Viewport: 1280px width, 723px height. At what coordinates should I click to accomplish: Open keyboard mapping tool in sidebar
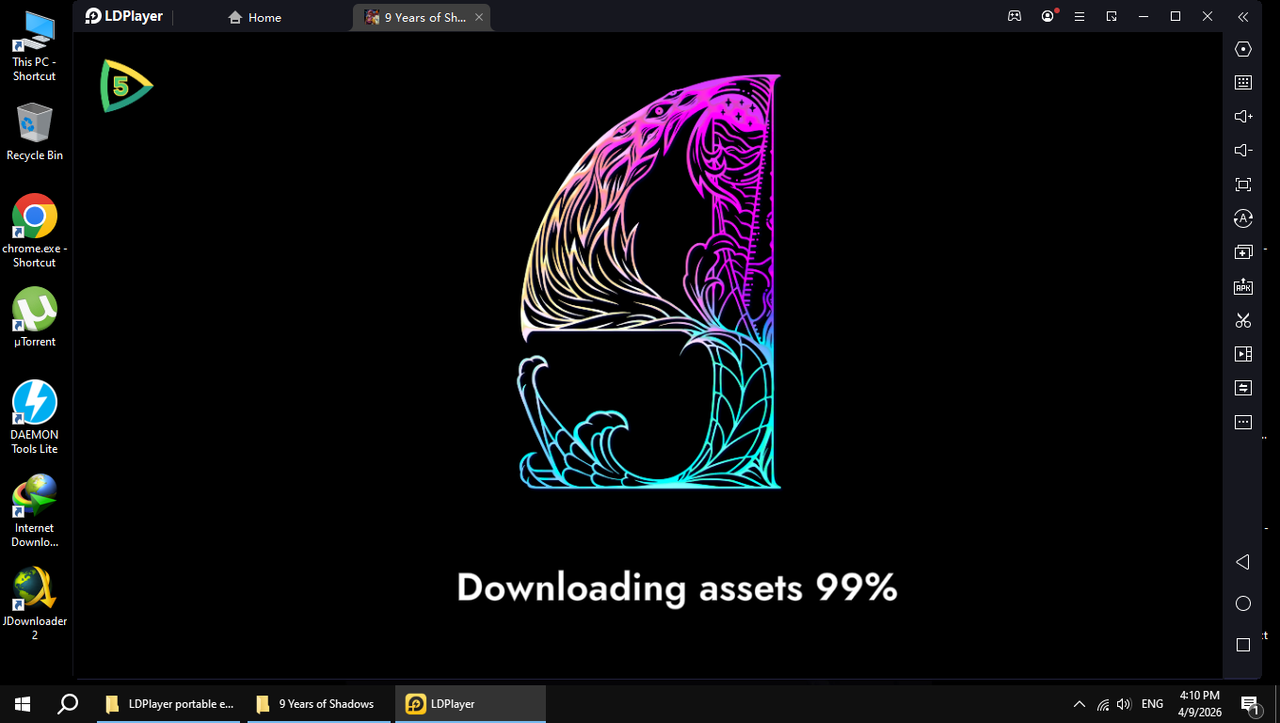pyautogui.click(x=1243, y=83)
